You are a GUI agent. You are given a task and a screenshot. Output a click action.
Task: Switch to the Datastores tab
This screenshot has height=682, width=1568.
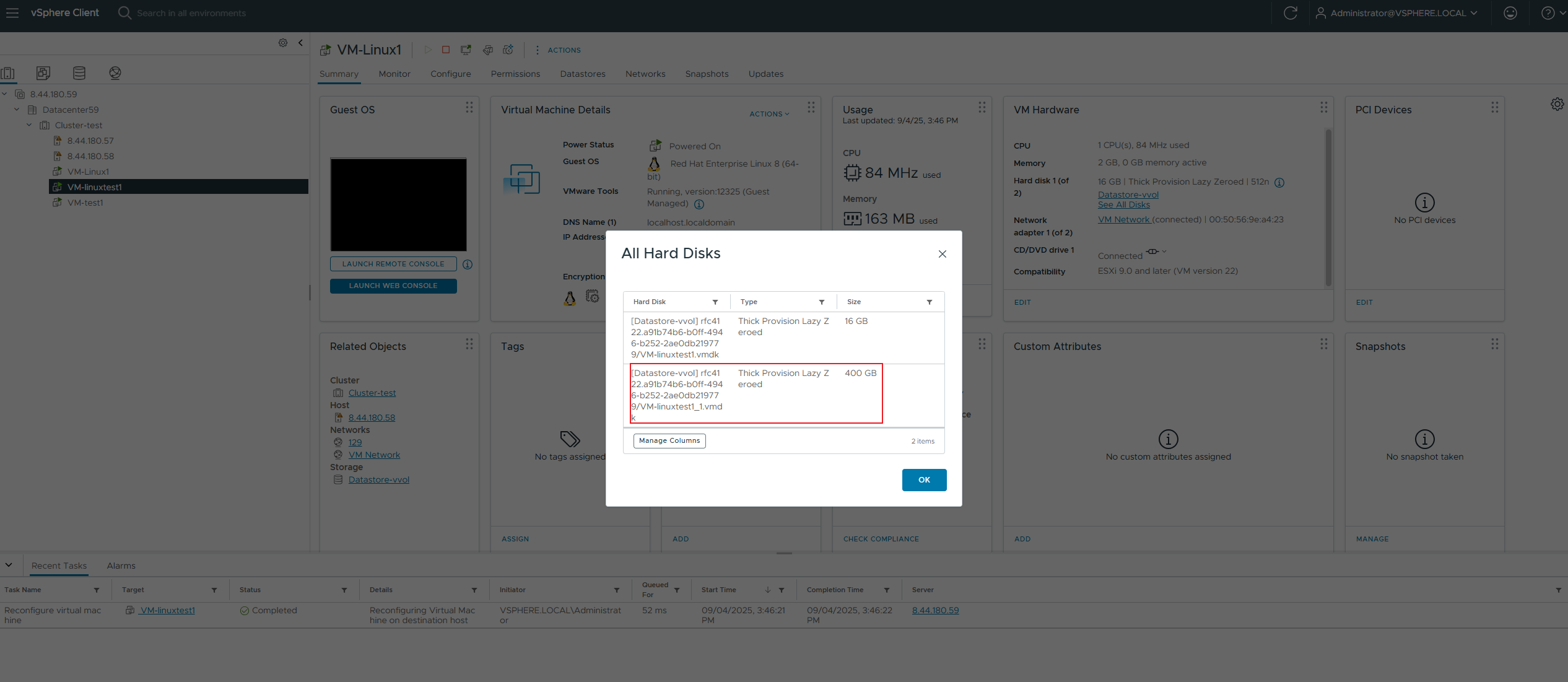(x=583, y=74)
